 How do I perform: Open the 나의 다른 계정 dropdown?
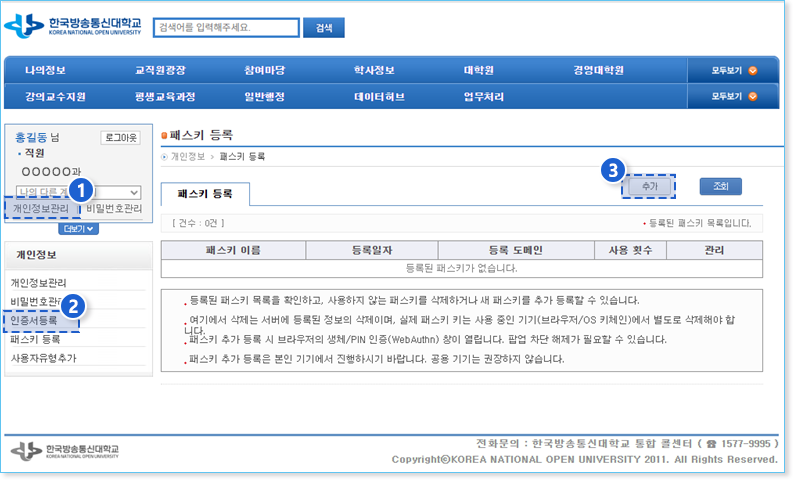(x=78, y=192)
